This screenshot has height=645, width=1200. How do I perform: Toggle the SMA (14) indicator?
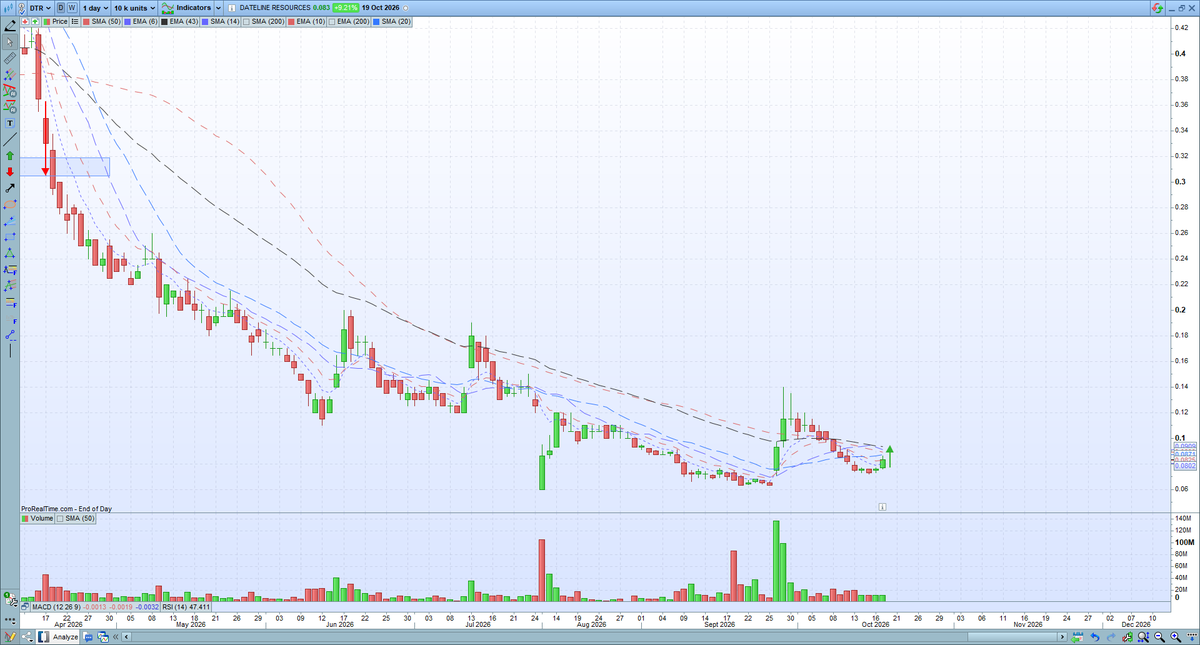(221, 22)
